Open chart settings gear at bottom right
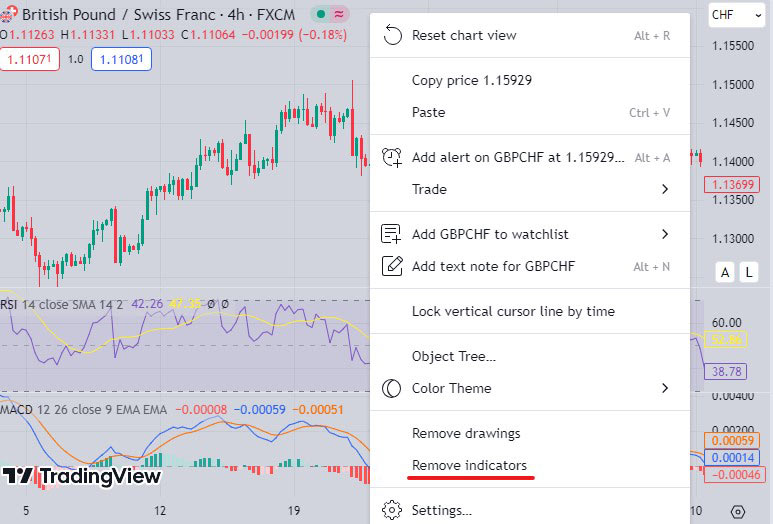This screenshot has height=524, width=773. point(738,512)
